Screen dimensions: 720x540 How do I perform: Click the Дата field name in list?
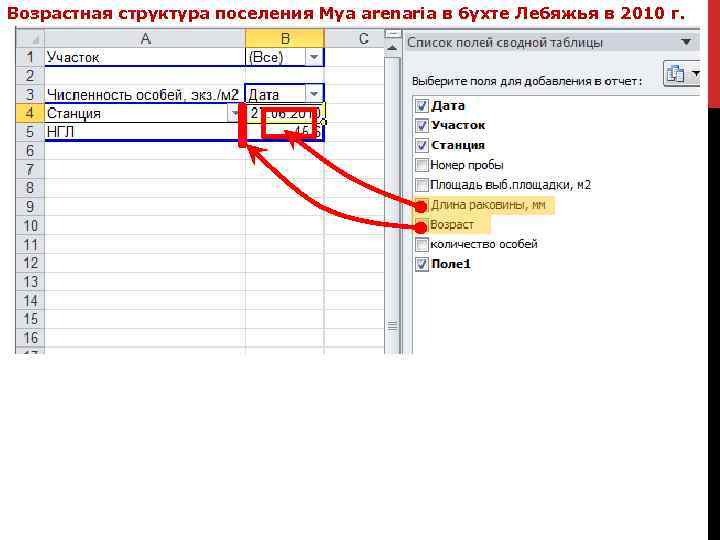point(448,106)
